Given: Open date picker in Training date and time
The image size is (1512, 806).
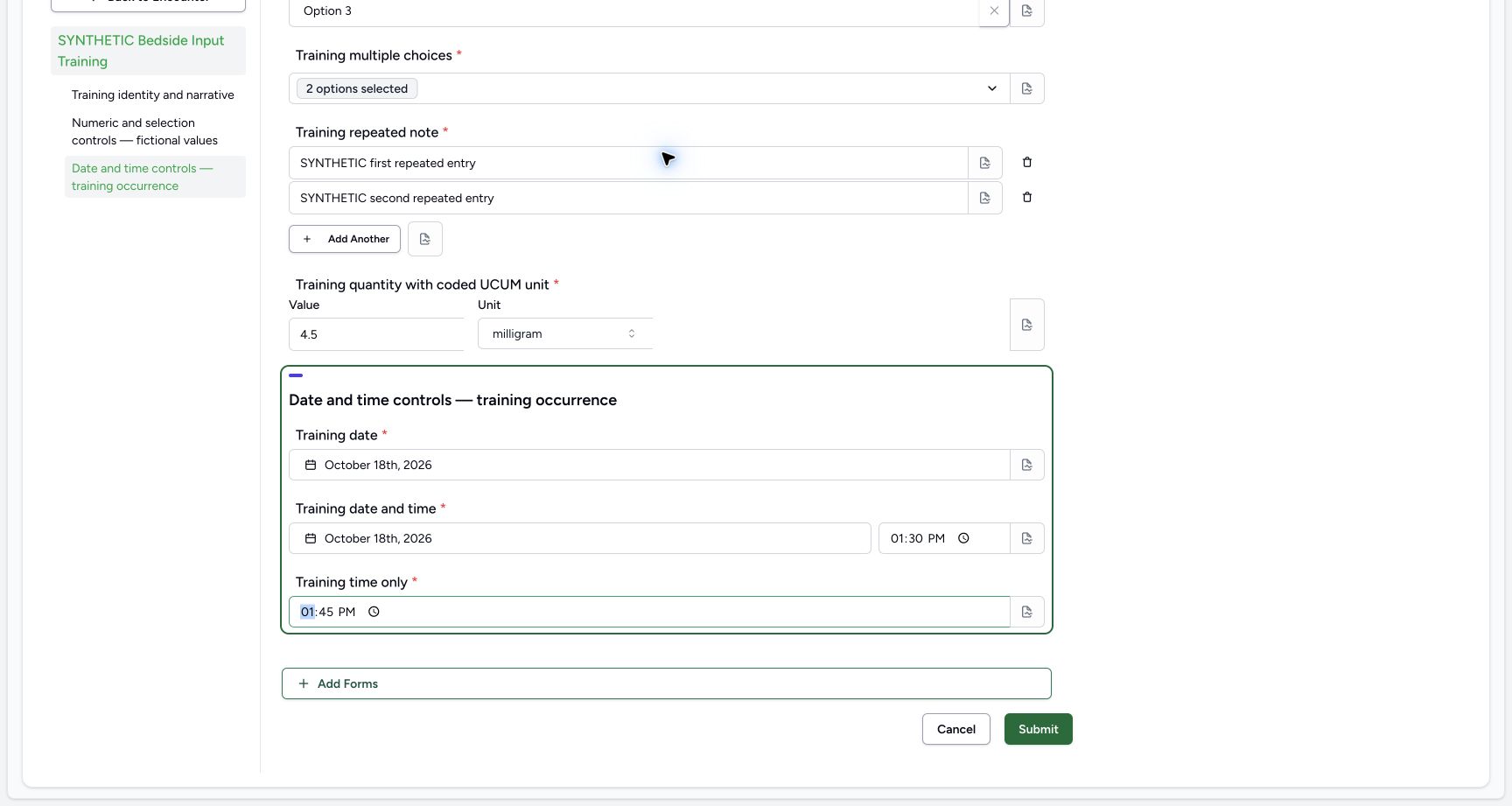Looking at the screenshot, I should coord(579,538).
